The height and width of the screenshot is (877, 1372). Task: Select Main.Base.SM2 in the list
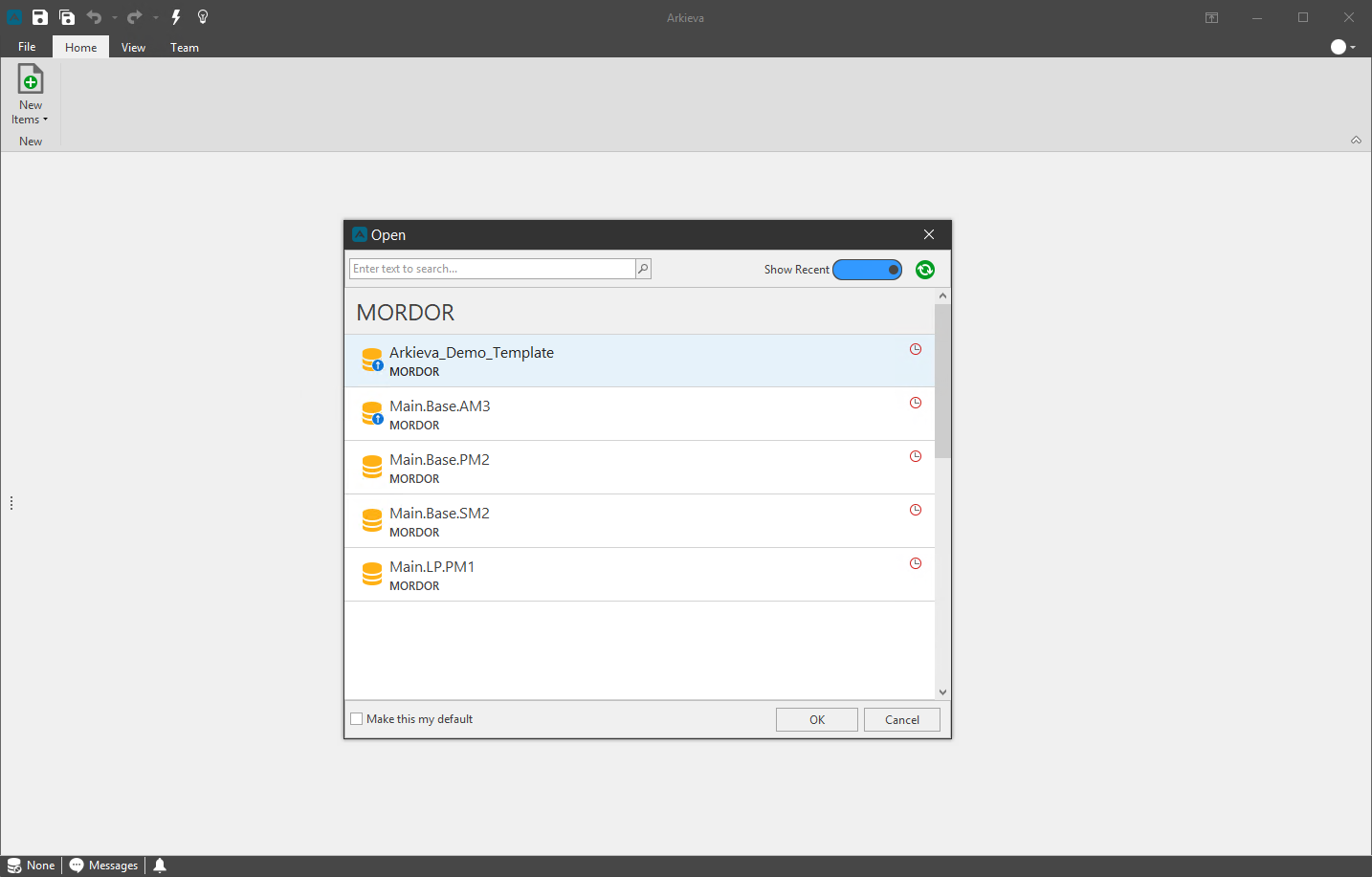pyautogui.click(x=639, y=521)
